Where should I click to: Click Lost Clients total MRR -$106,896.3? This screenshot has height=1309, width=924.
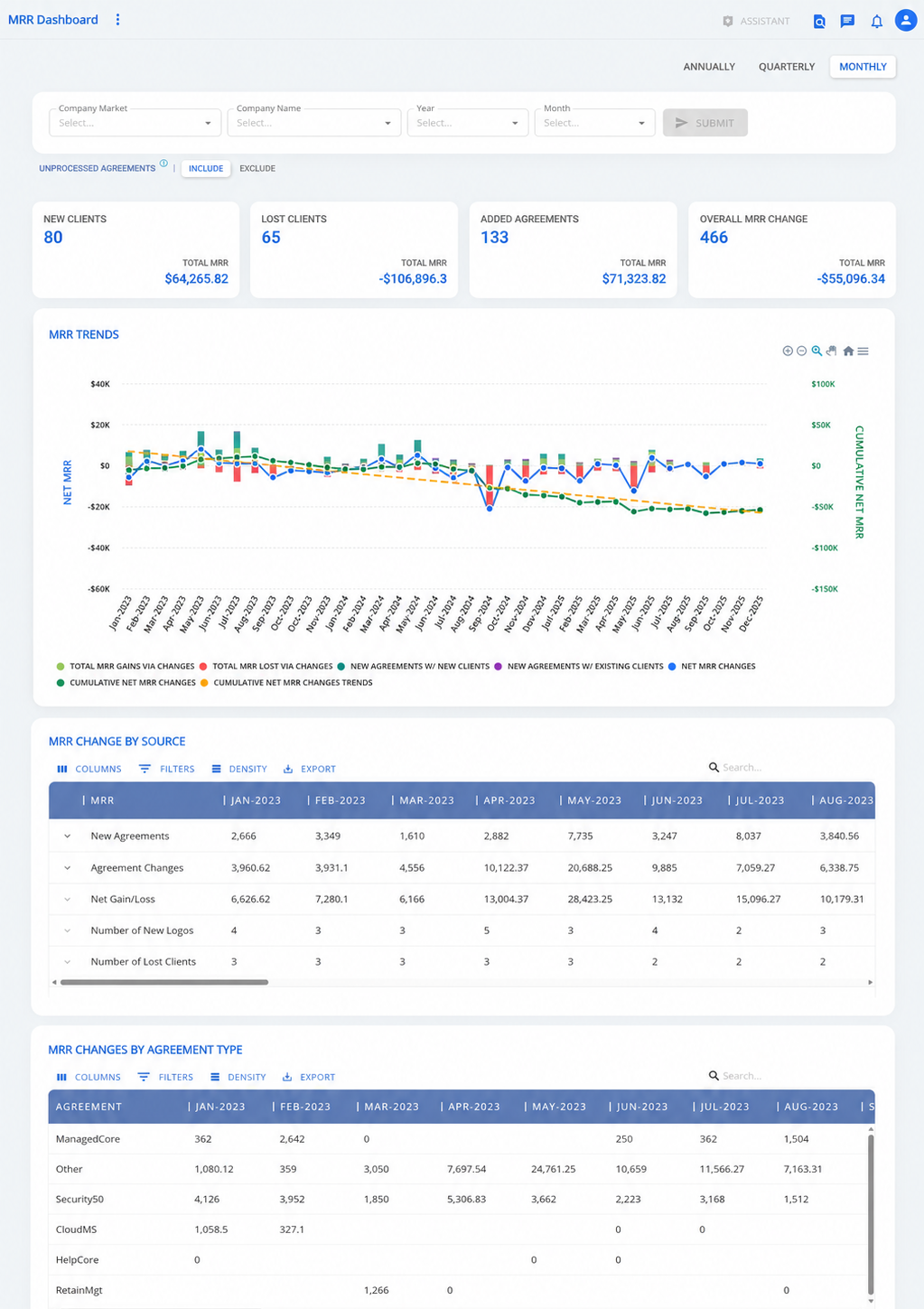[413, 279]
